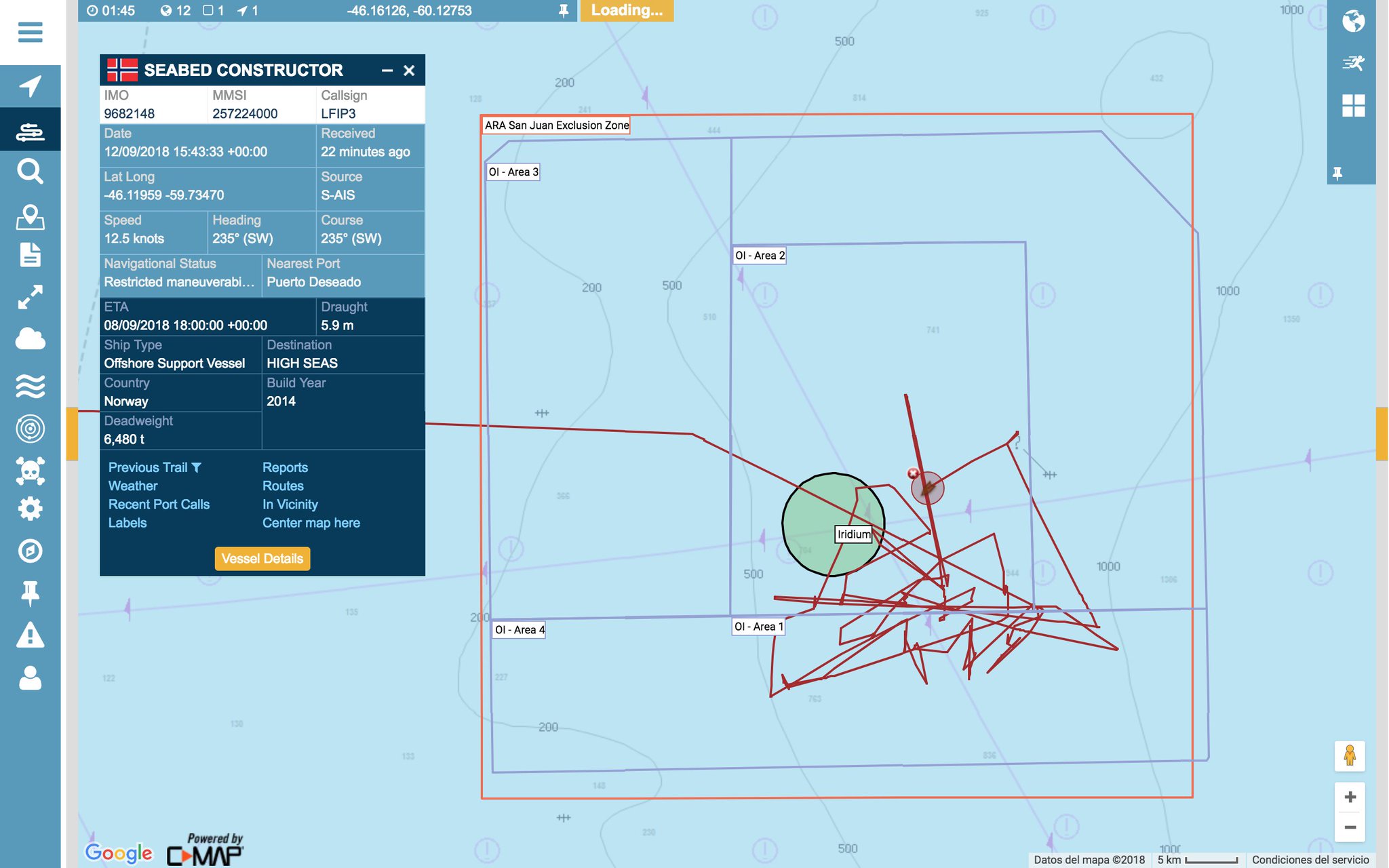
Task: Zoom in the map with plus button
Action: pyautogui.click(x=1350, y=797)
